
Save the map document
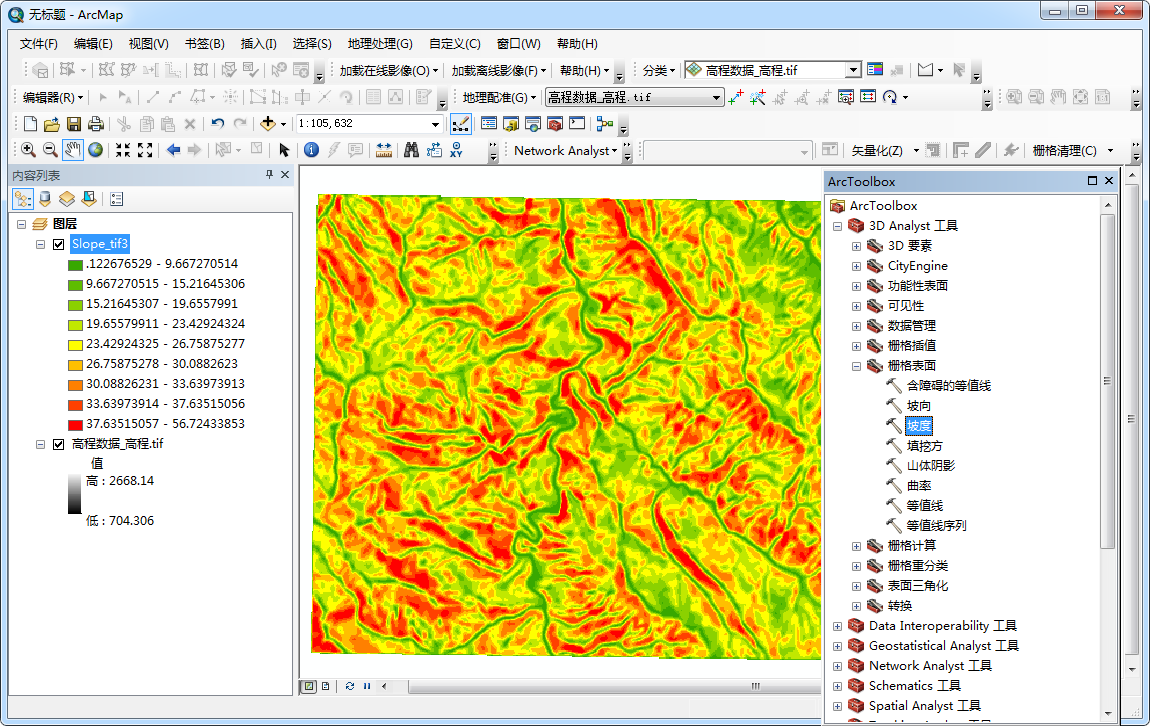(x=73, y=124)
